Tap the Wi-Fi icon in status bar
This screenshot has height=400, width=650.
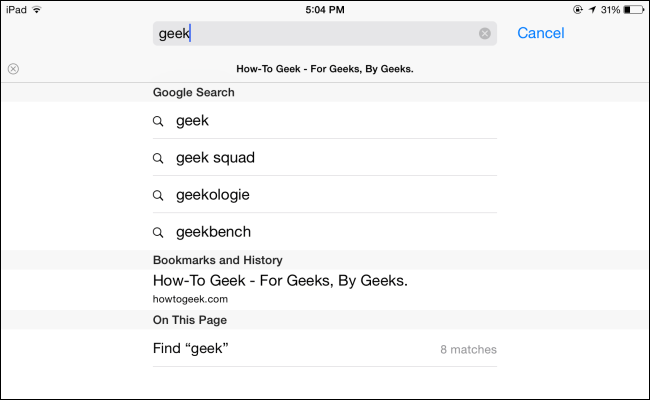pyautogui.click(x=37, y=9)
